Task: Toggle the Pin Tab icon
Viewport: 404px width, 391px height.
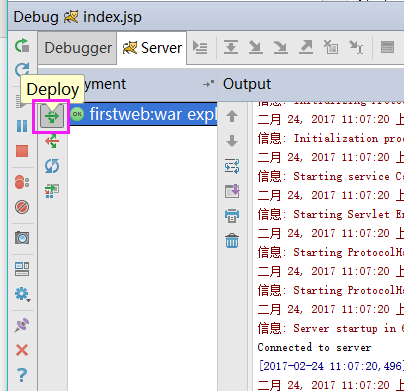Action: pyautogui.click(x=22, y=325)
